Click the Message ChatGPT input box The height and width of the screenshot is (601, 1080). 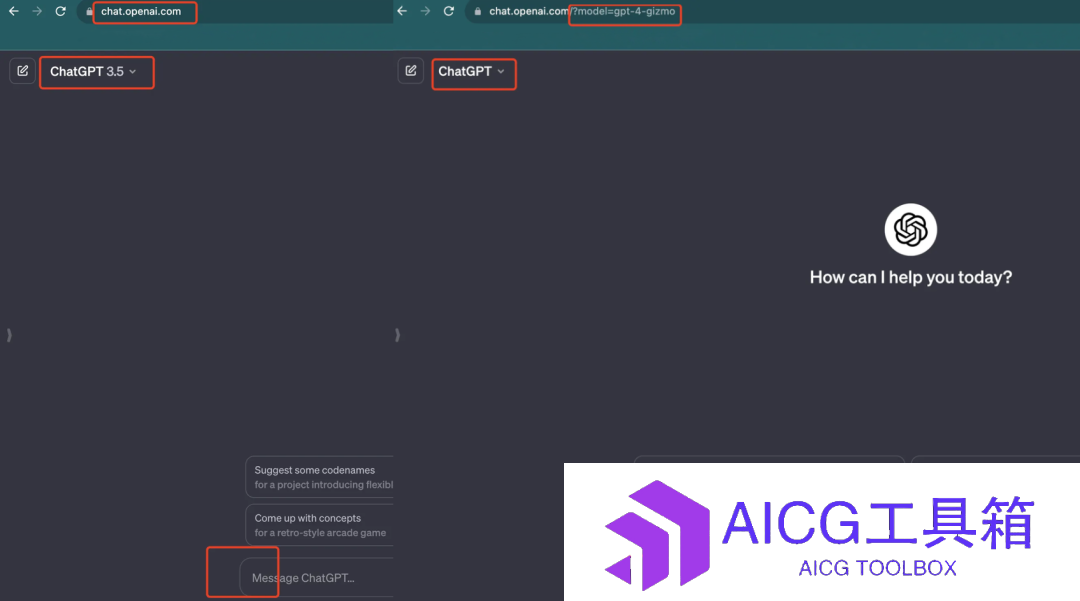click(317, 578)
